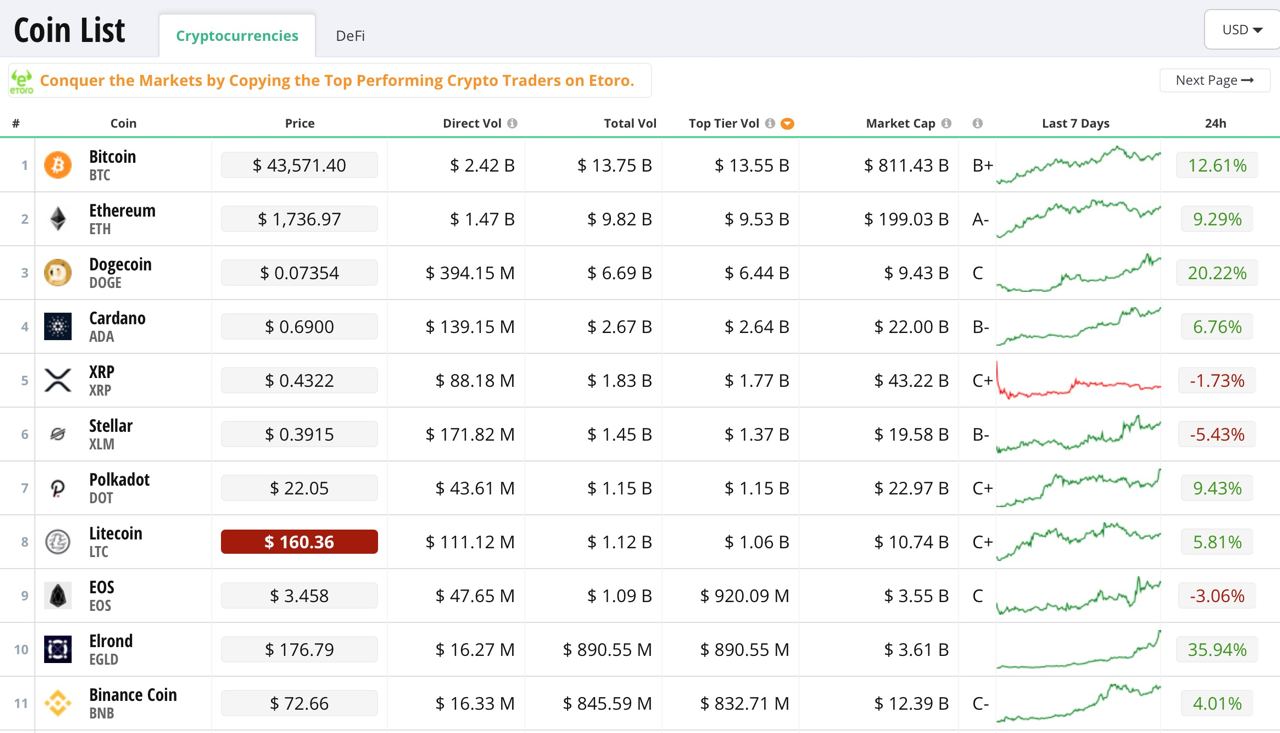The image size is (1280, 733).
Task: Sort by 24h column header
Action: [1216, 124]
